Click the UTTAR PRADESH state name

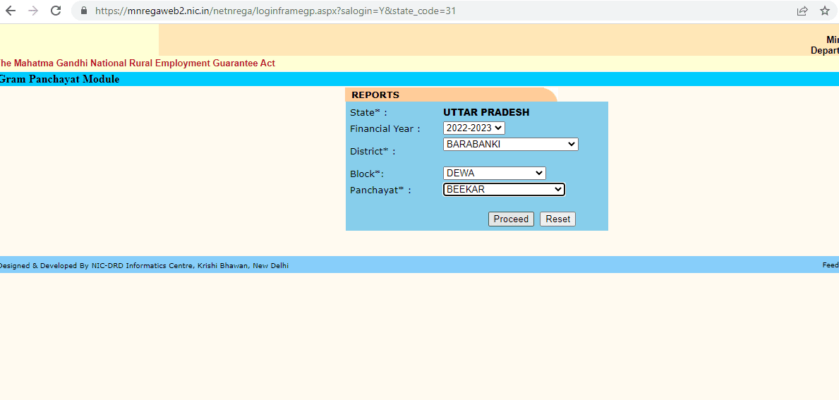click(x=486, y=112)
